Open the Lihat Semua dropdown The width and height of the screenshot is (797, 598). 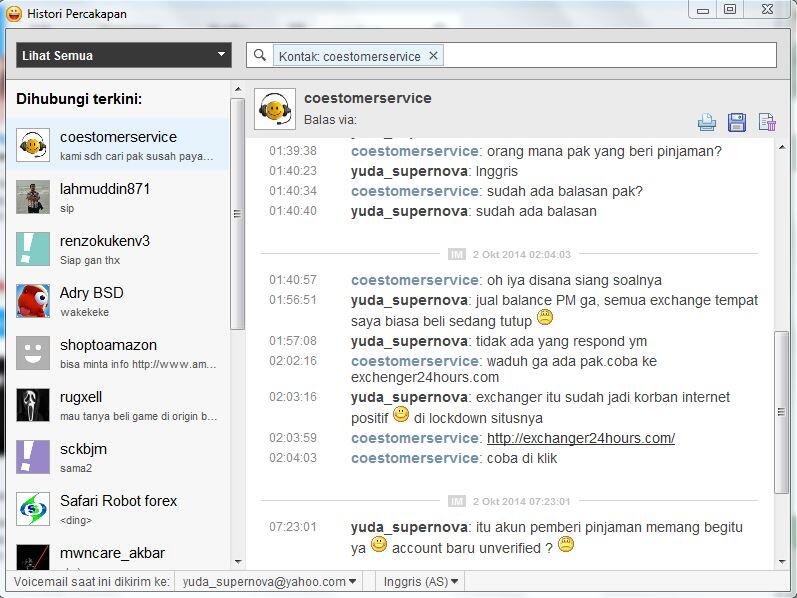(124, 55)
